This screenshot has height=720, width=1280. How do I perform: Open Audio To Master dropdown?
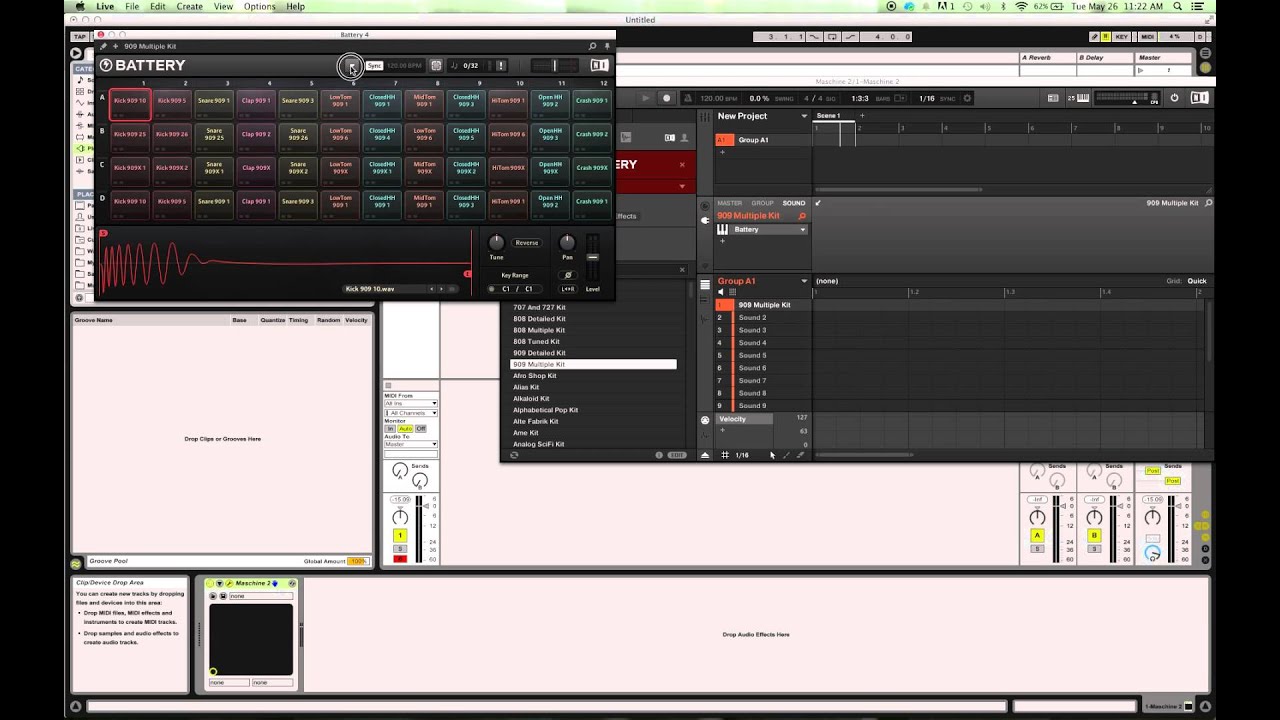tap(411, 444)
